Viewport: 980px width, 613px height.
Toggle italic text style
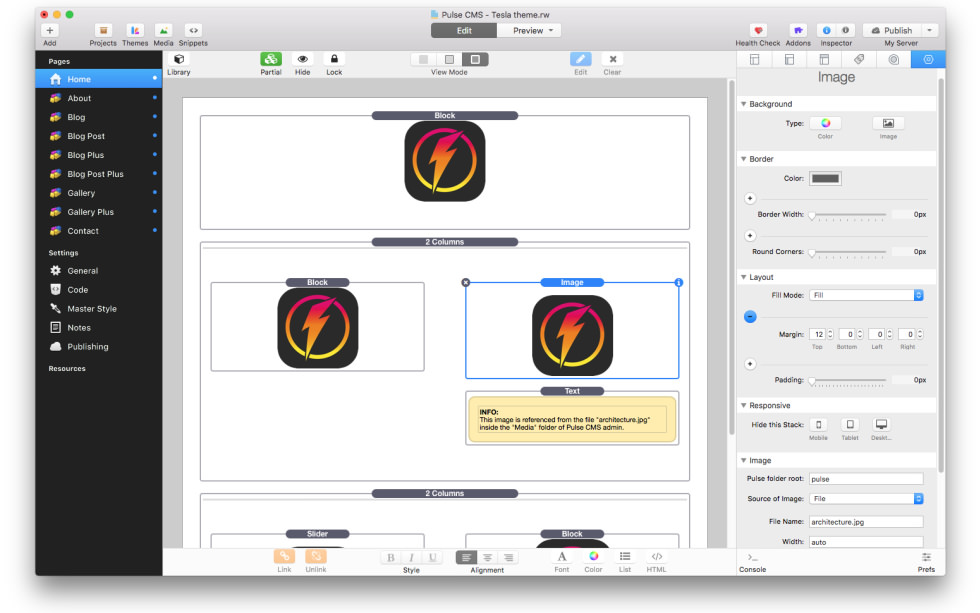pos(411,557)
